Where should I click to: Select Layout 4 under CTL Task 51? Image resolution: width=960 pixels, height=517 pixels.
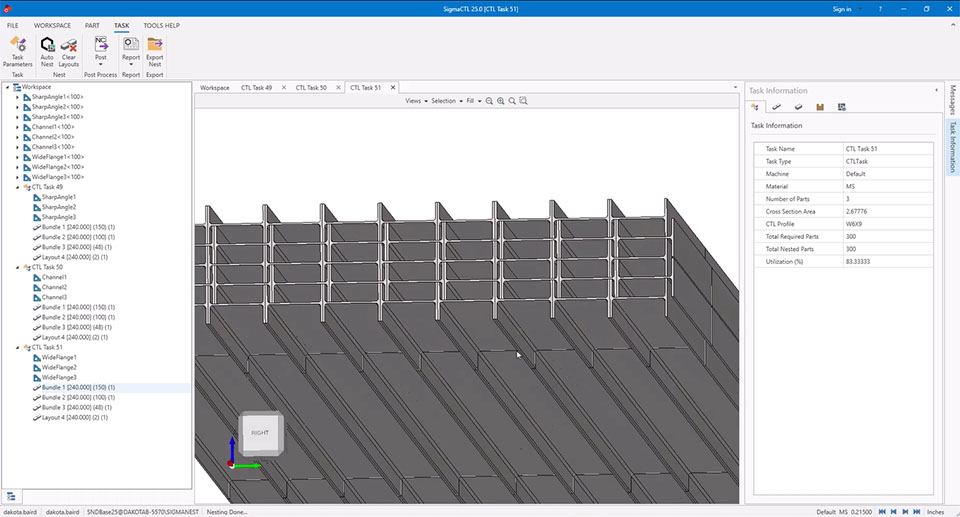click(x=75, y=418)
